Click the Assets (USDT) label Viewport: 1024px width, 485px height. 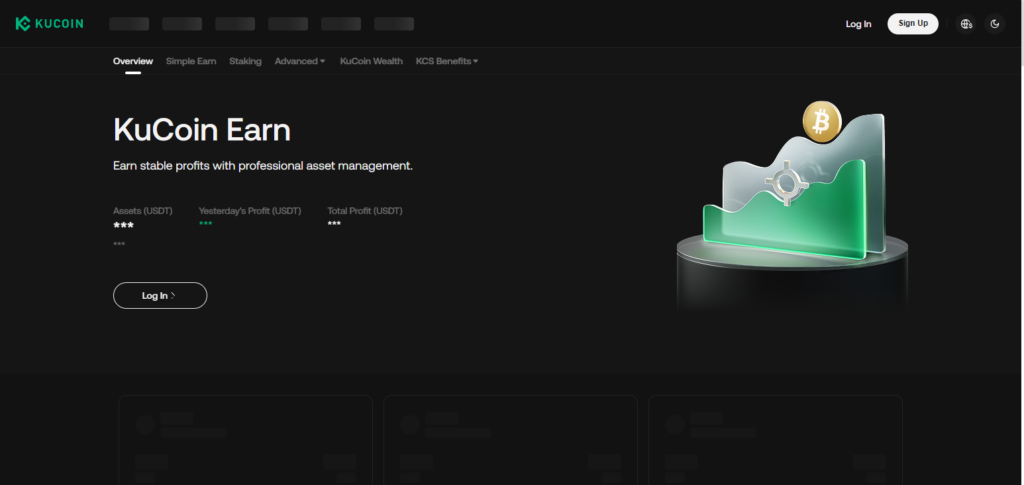142,211
